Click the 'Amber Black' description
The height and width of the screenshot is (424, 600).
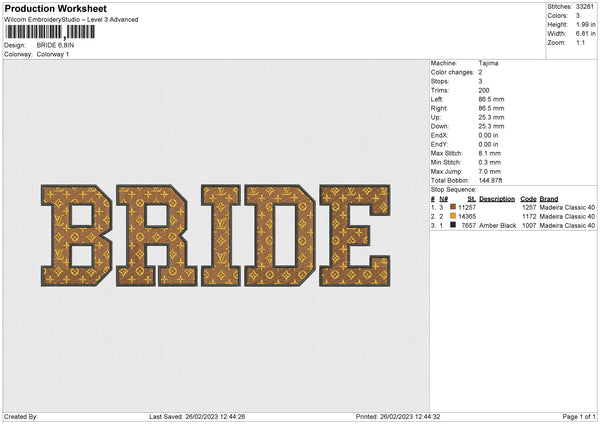click(497, 225)
